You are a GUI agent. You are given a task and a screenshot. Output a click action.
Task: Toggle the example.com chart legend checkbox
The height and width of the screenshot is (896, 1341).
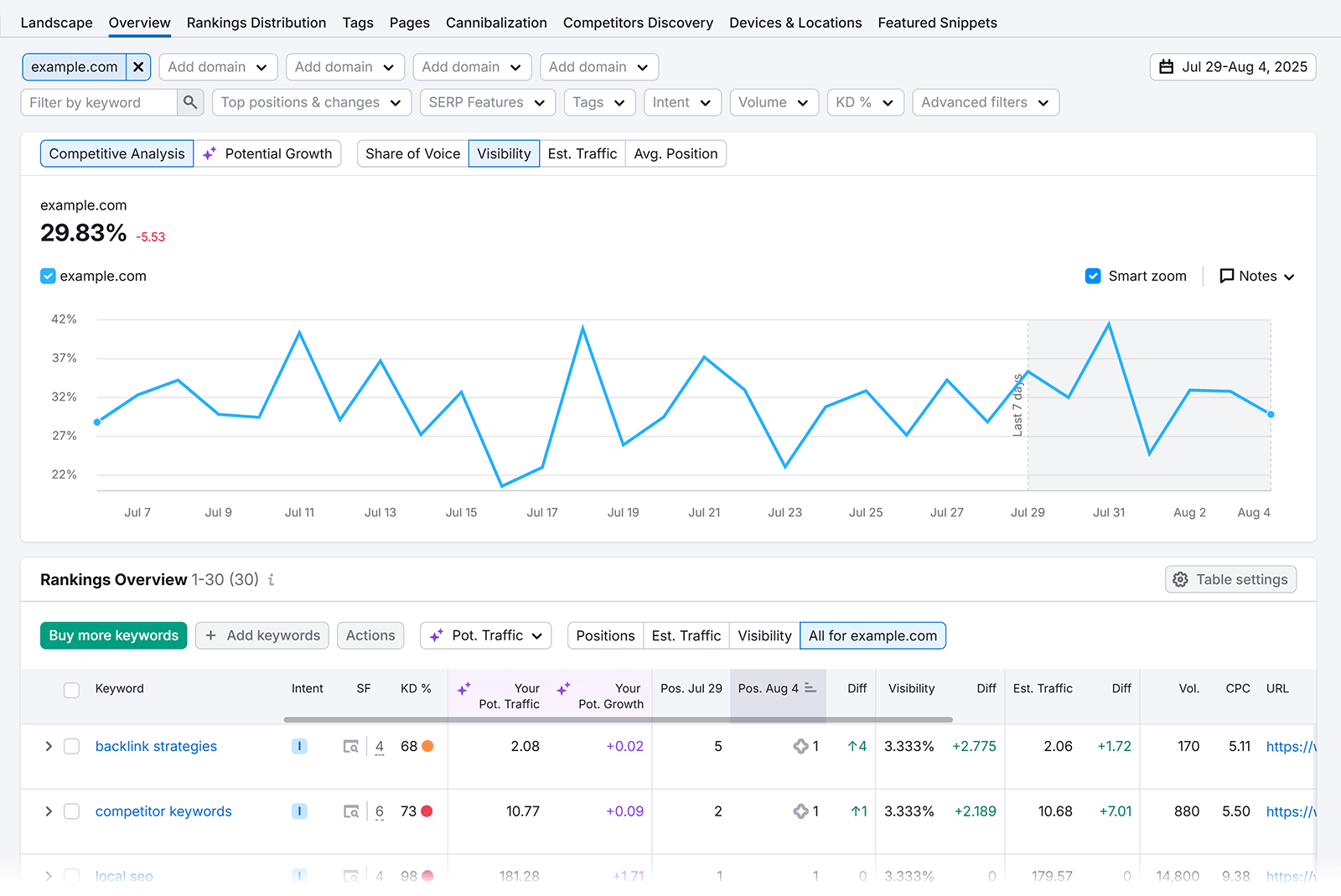tap(49, 276)
